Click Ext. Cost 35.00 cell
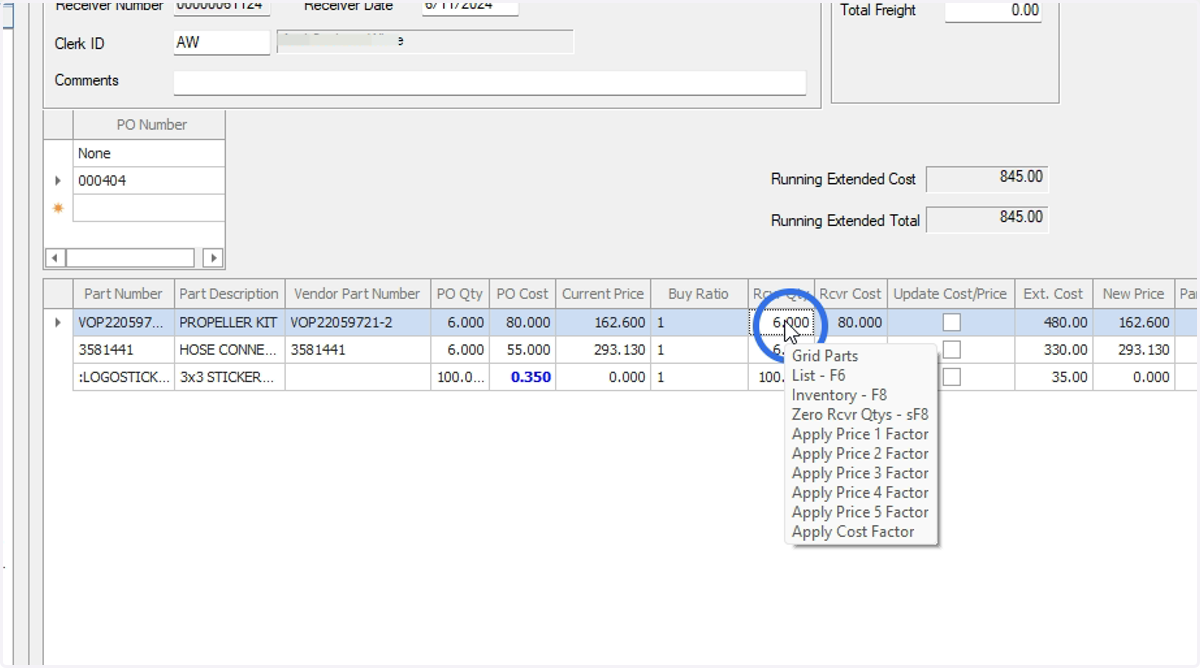 (1053, 377)
